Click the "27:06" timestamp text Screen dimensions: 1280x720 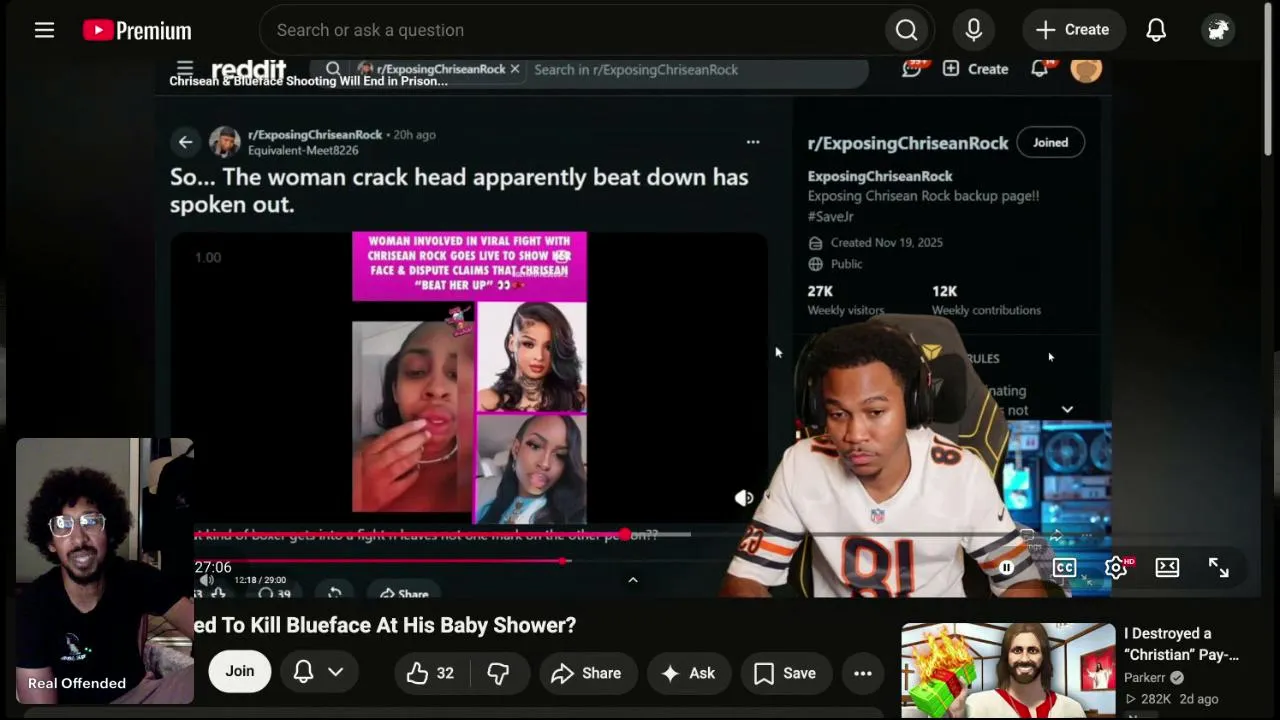click(213, 567)
